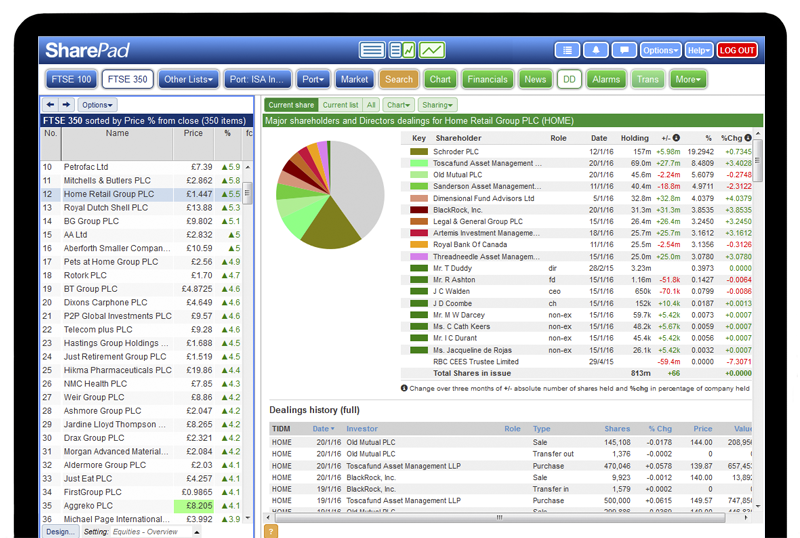The image size is (800, 538).
Task: Expand the Other Lists dropdown
Action: click(189, 79)
